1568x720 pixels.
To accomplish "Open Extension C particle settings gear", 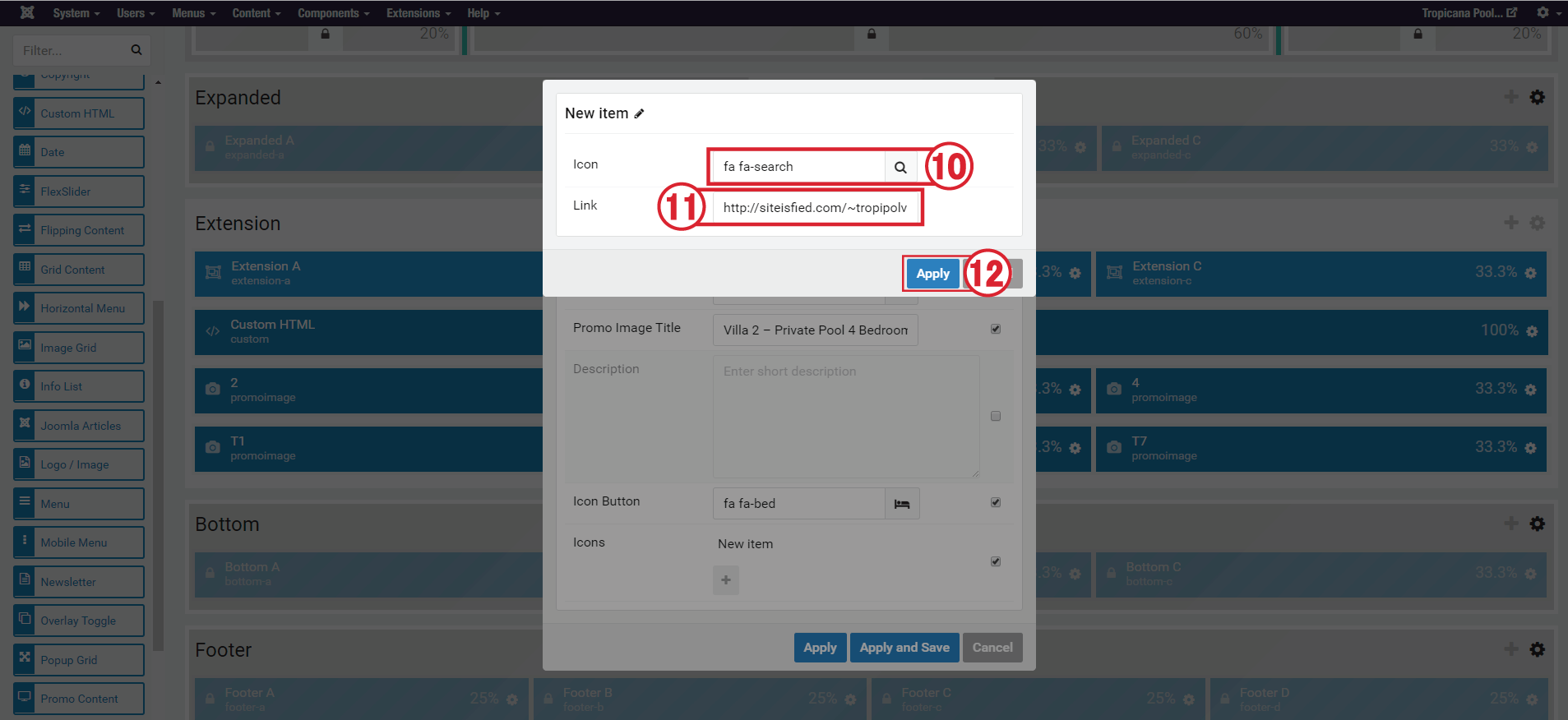I will pos(1530,273).
